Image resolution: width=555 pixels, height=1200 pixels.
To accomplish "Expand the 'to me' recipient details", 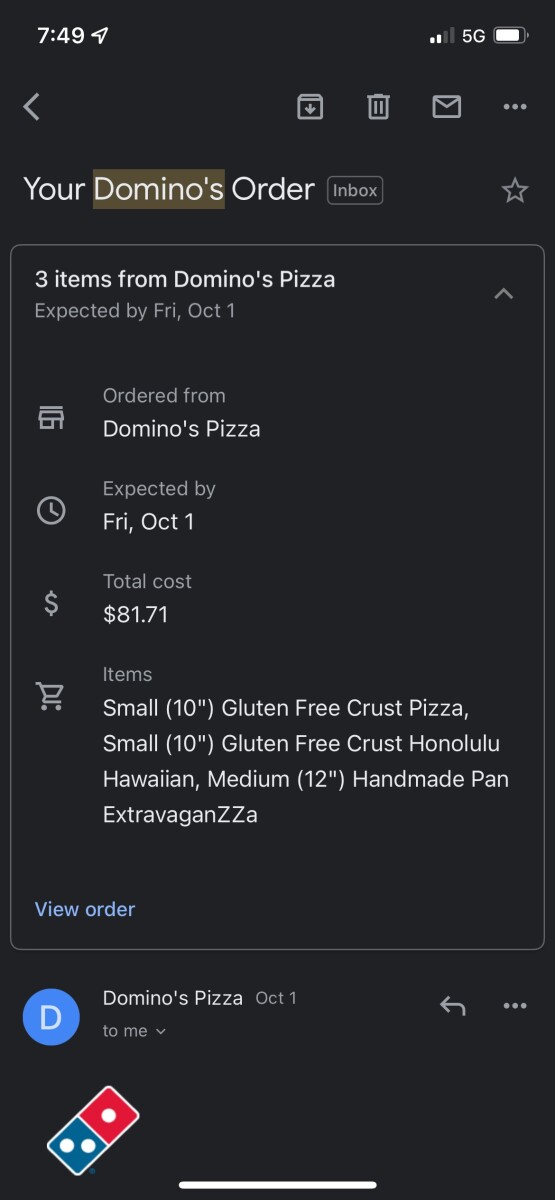I will 134,1031.
